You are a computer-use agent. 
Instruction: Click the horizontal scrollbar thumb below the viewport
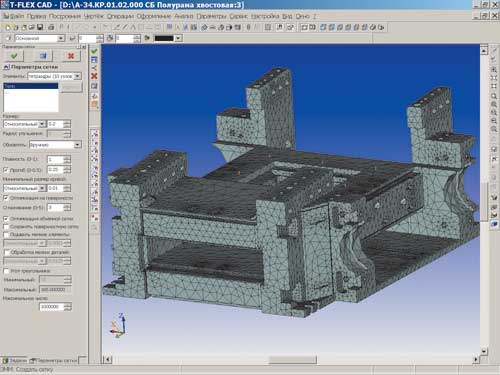[292, 360]
